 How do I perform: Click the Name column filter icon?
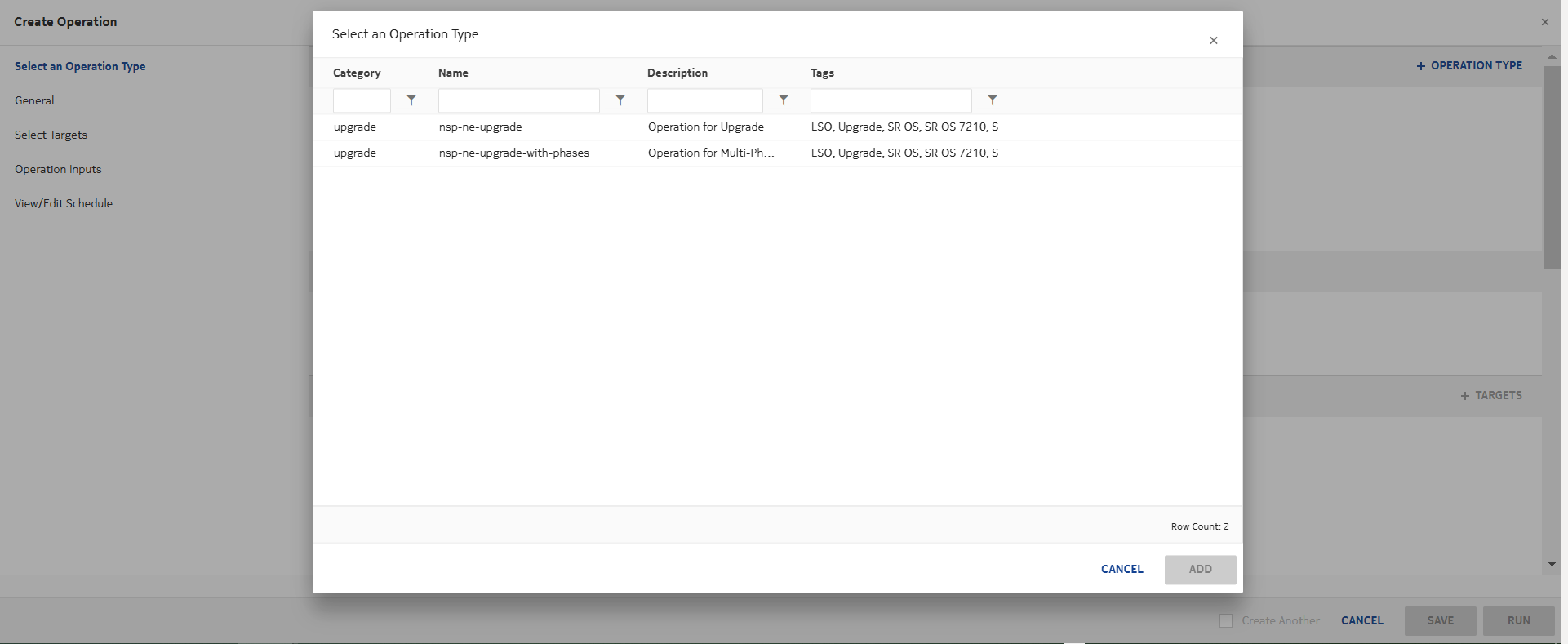pos(620,100)
